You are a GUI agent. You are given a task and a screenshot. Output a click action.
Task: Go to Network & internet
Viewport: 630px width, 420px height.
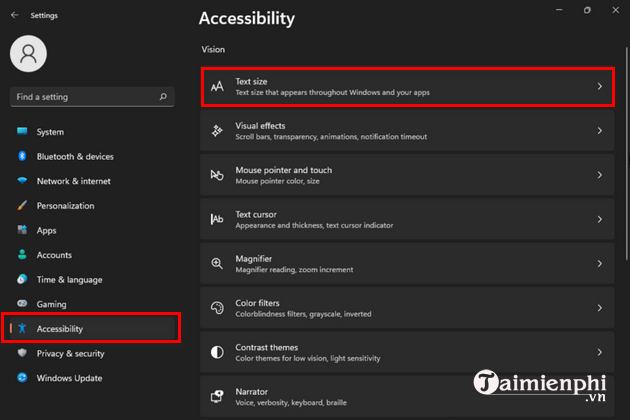point(92,181)
